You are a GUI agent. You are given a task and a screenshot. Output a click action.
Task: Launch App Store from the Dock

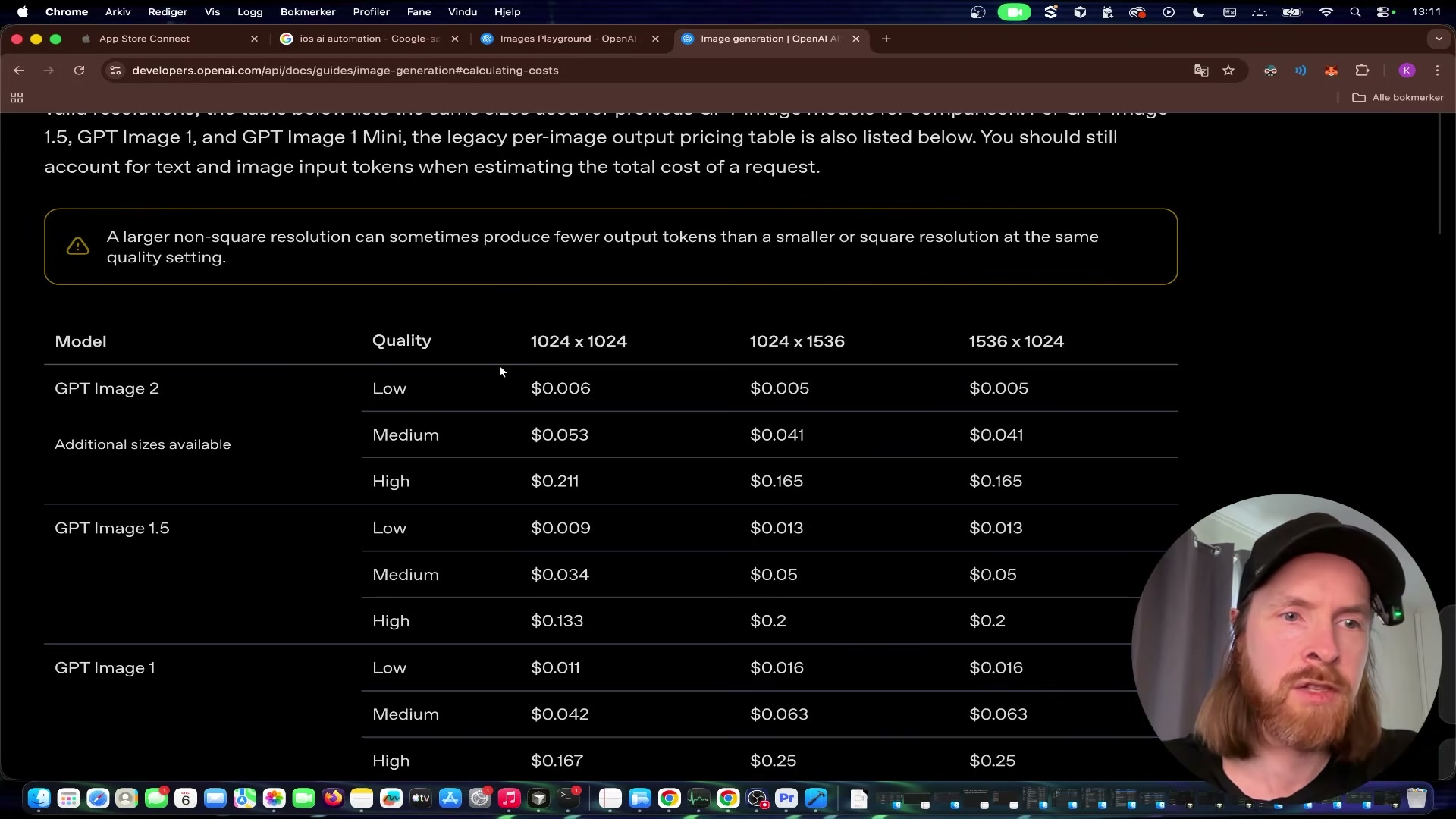(x=450, y=799)
